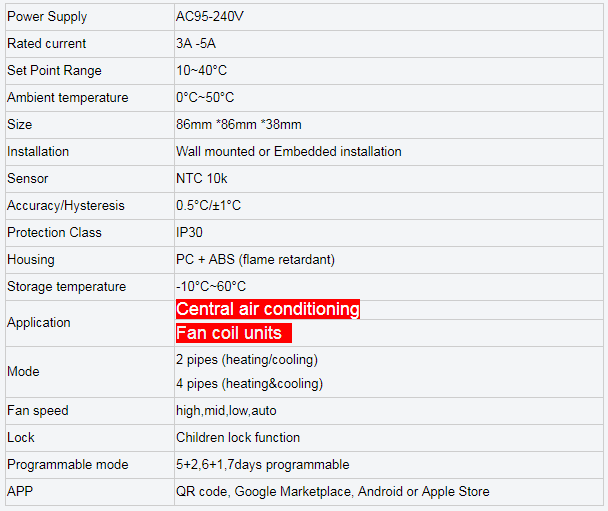Click the 10~40°C value

coord(201,71)
